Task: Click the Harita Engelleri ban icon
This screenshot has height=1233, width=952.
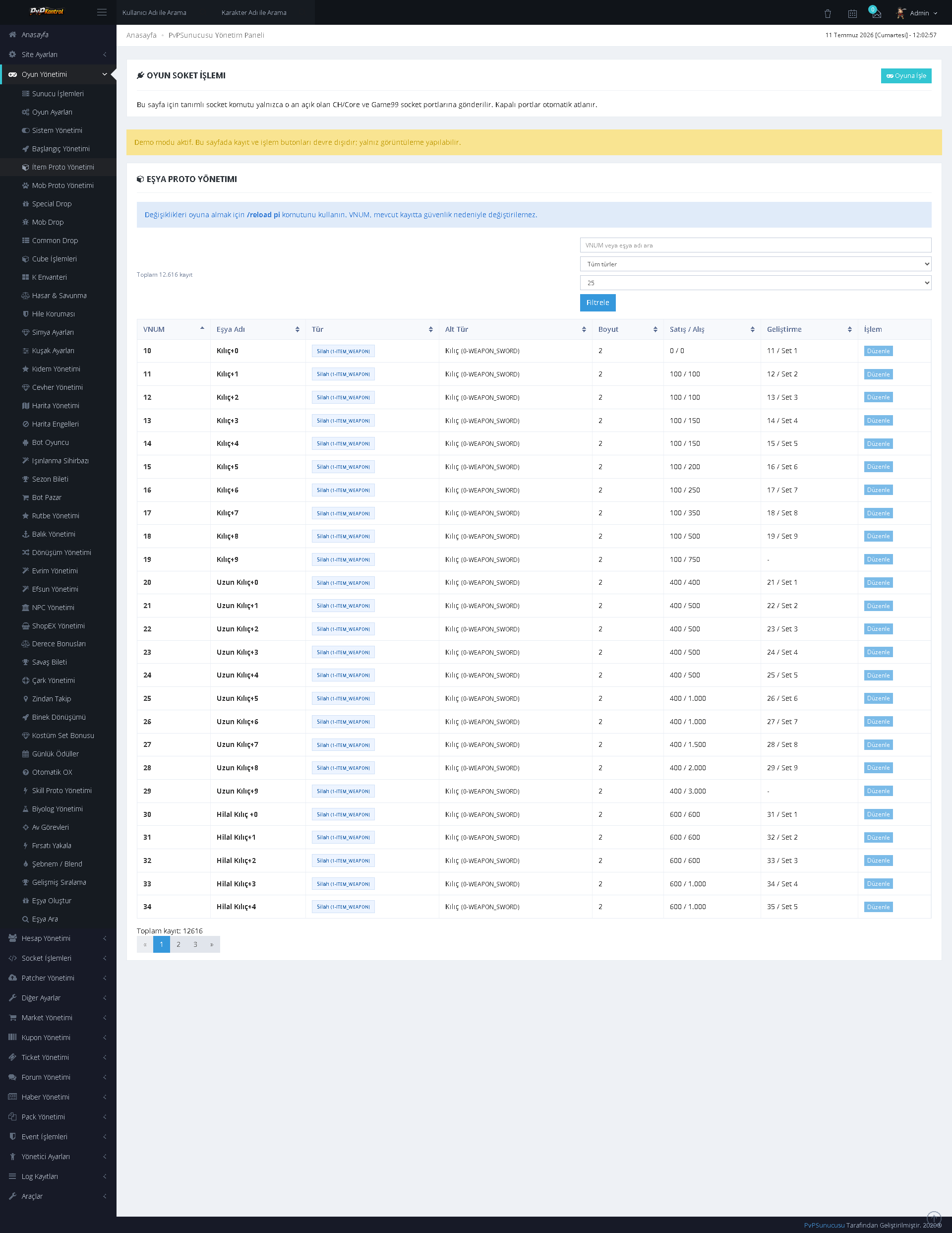Action: (25, 424)
